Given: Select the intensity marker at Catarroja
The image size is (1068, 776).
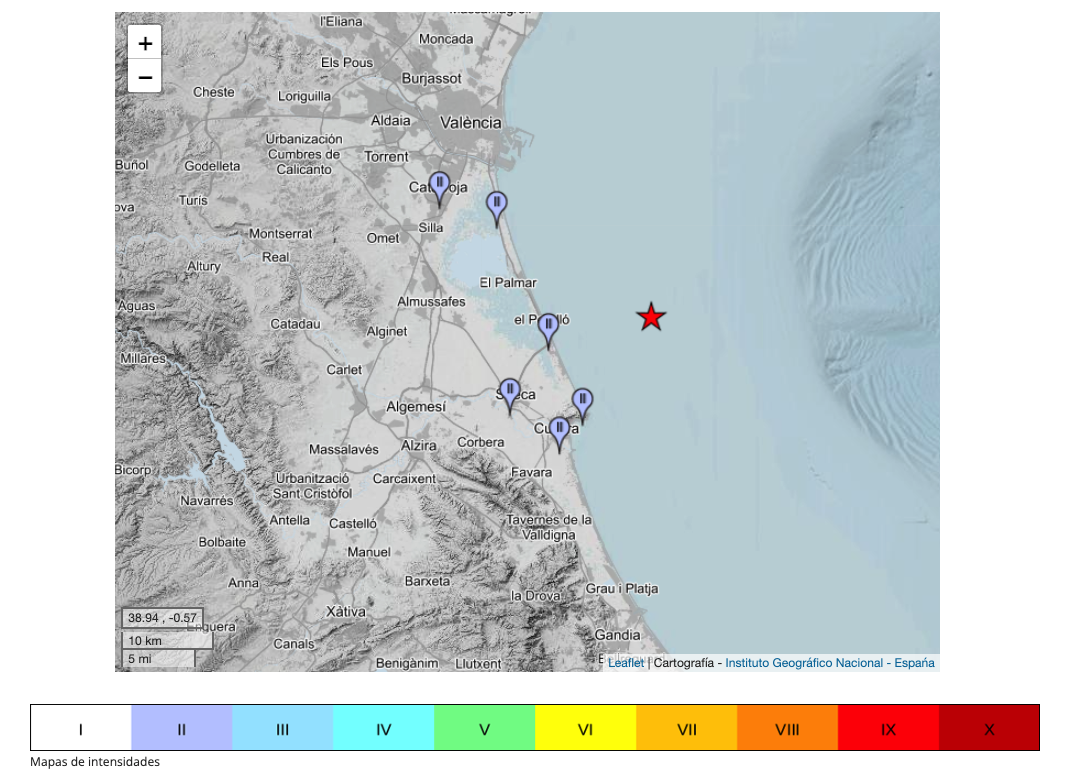Looking at the screenshot, I should tap(439, 186).
